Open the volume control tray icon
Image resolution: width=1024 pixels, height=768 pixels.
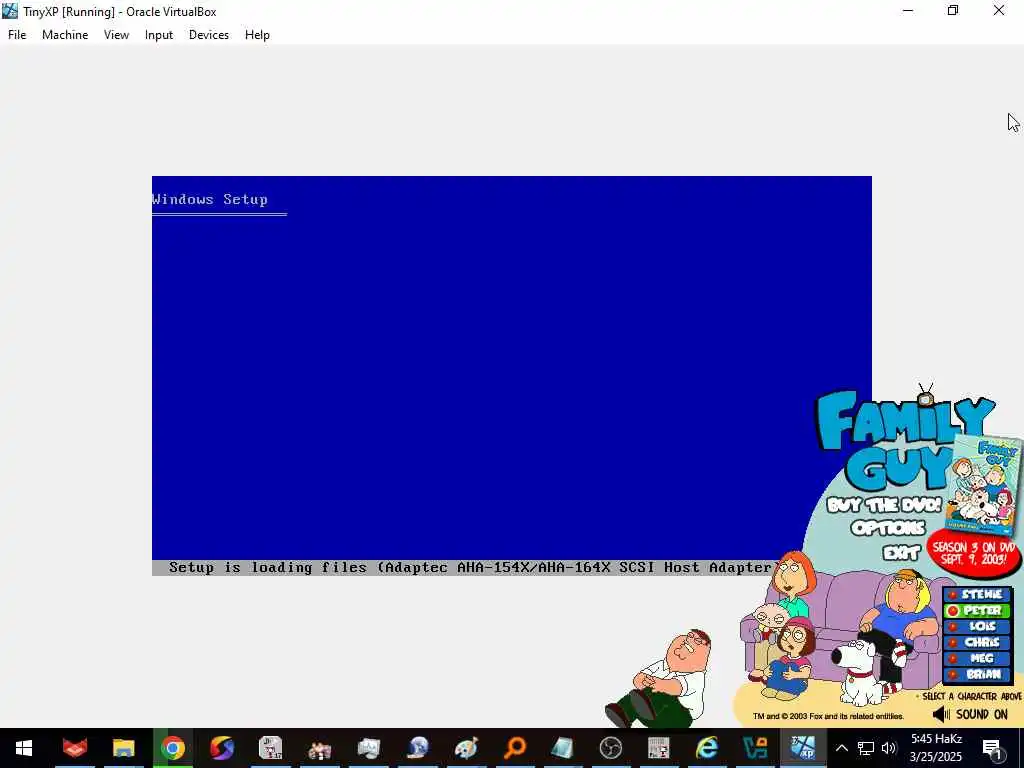pos(889,748)
